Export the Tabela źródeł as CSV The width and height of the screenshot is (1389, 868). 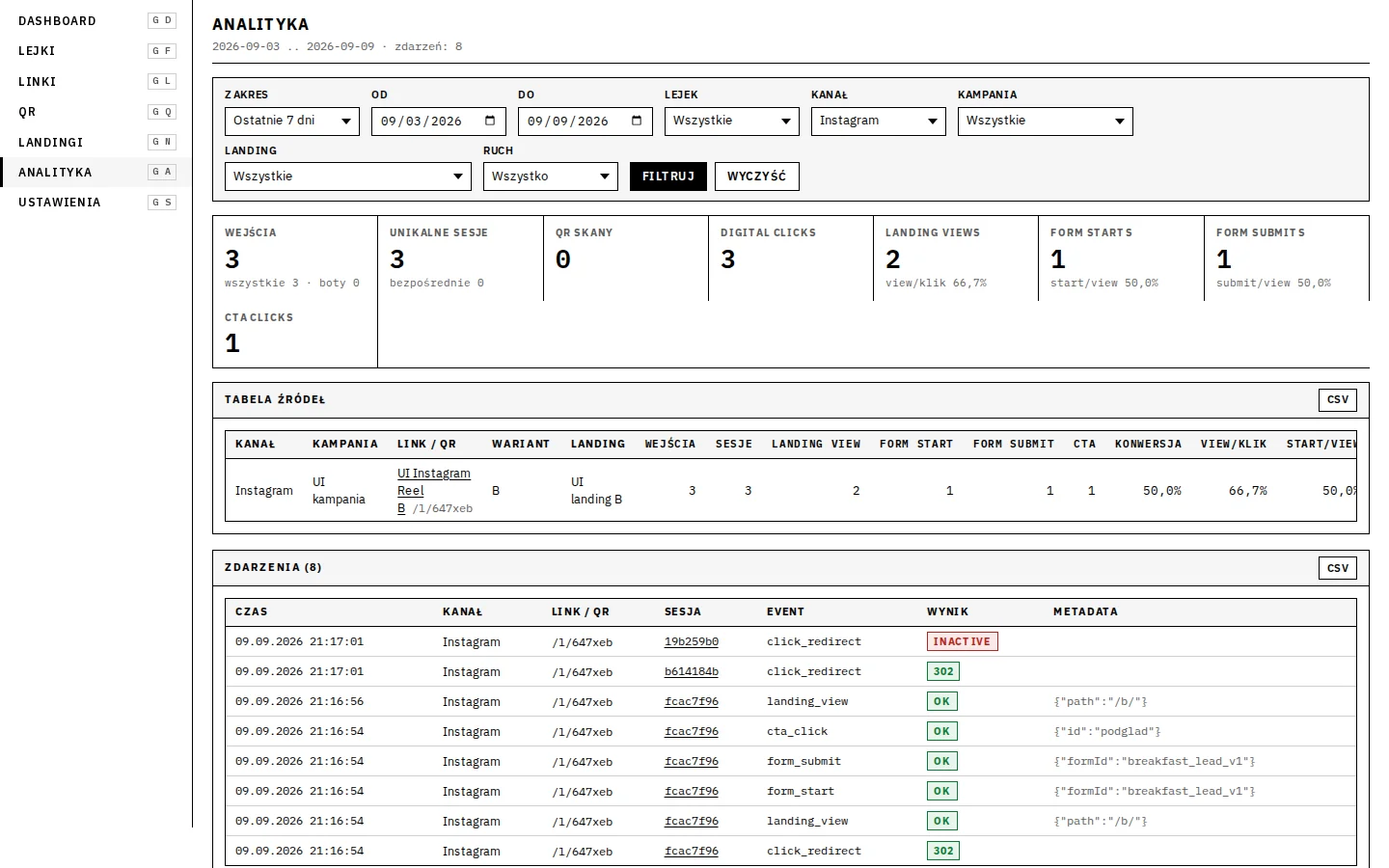[x=1338, y=399]
